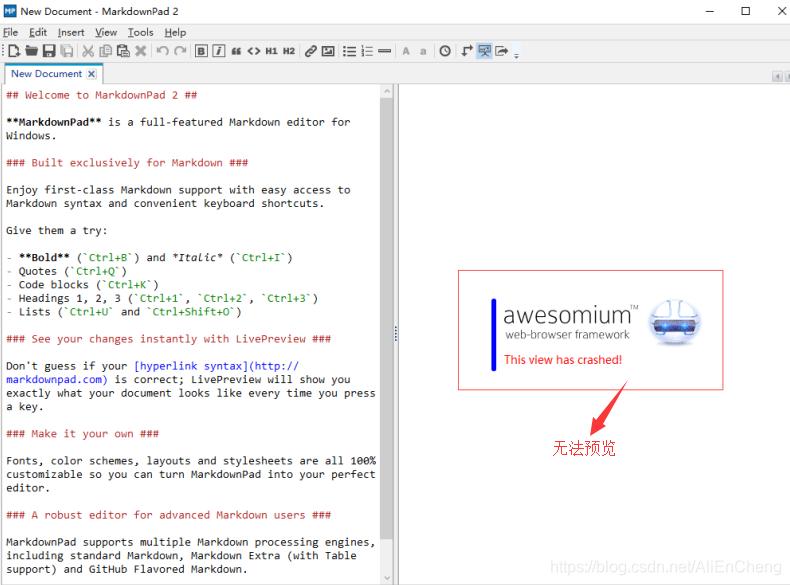Apply italic formatting with I icon

[x=219, y=51]
